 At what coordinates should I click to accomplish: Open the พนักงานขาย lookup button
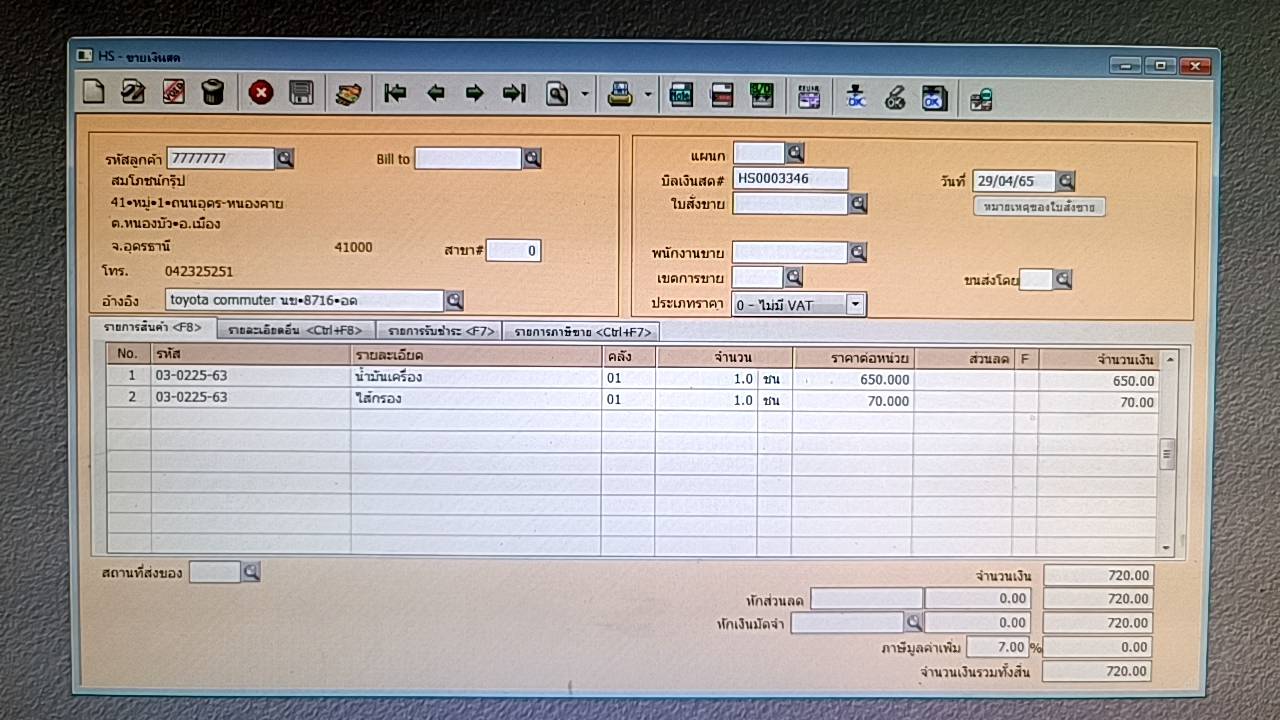857,253
